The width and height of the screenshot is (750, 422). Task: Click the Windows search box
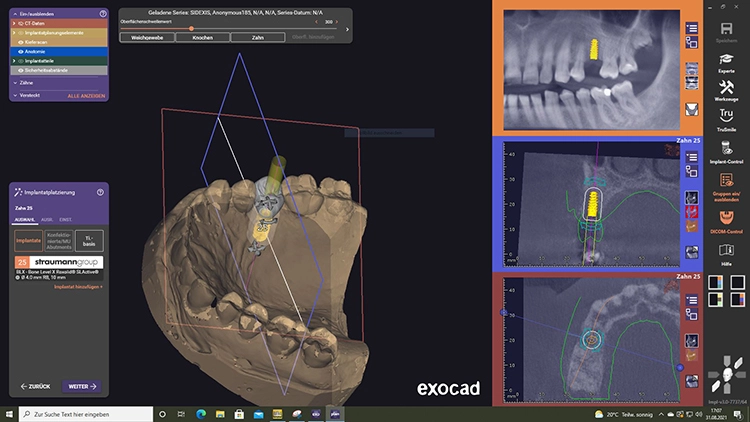(x=86, y=414)
